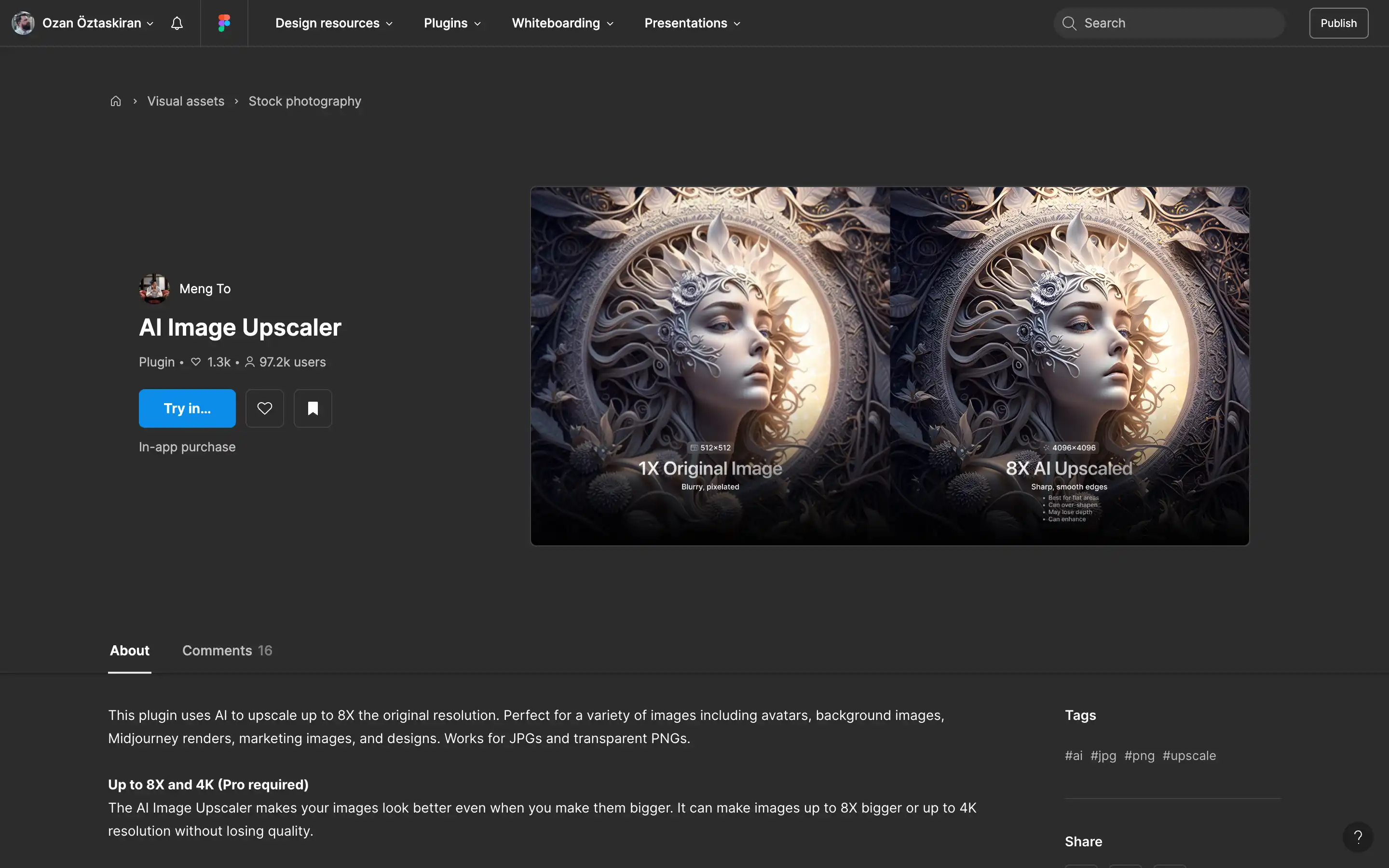Switch to the About tab

[x=130, y=651]
